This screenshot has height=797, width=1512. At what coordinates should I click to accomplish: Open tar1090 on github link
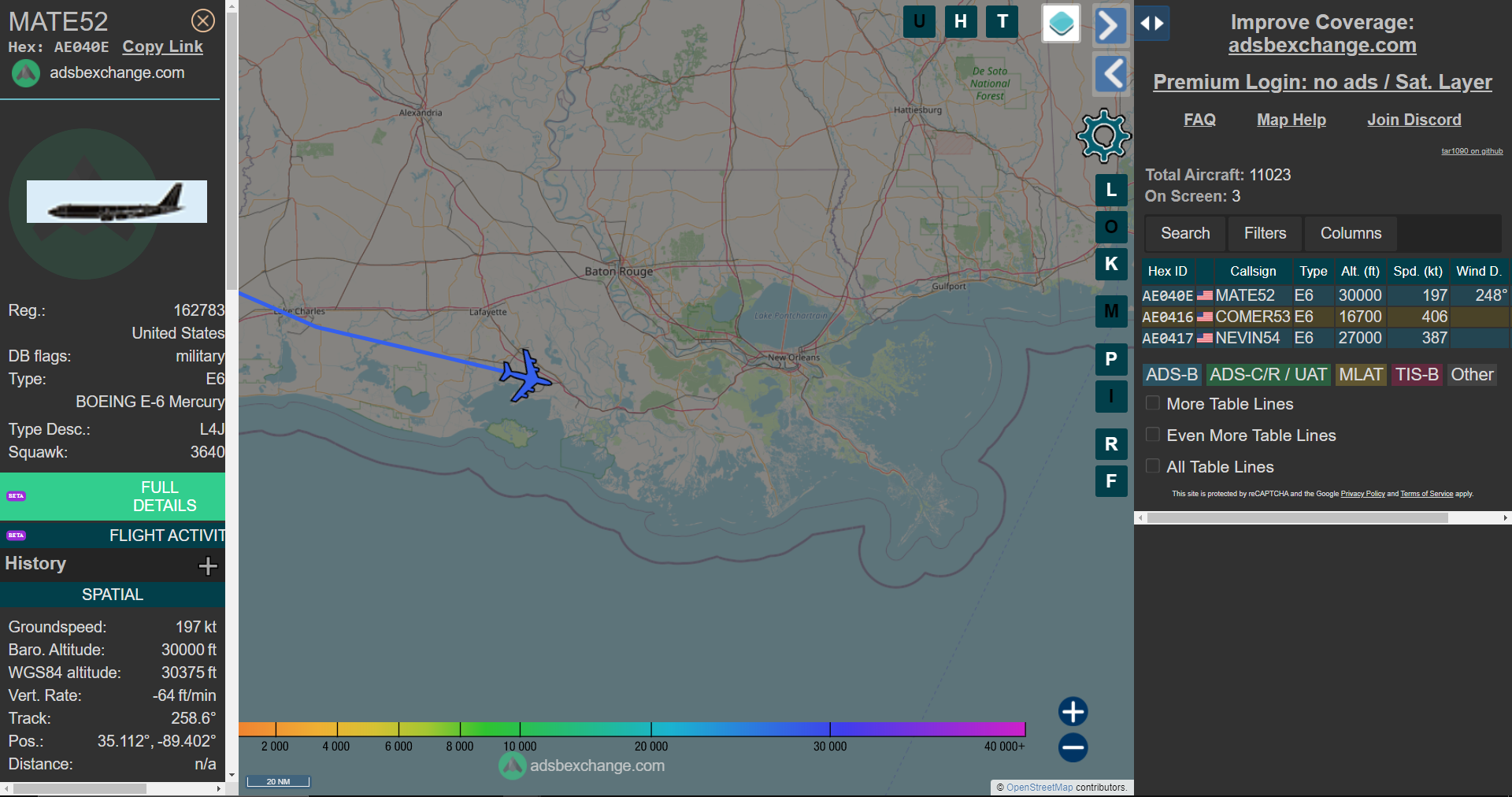[1472, 151]
